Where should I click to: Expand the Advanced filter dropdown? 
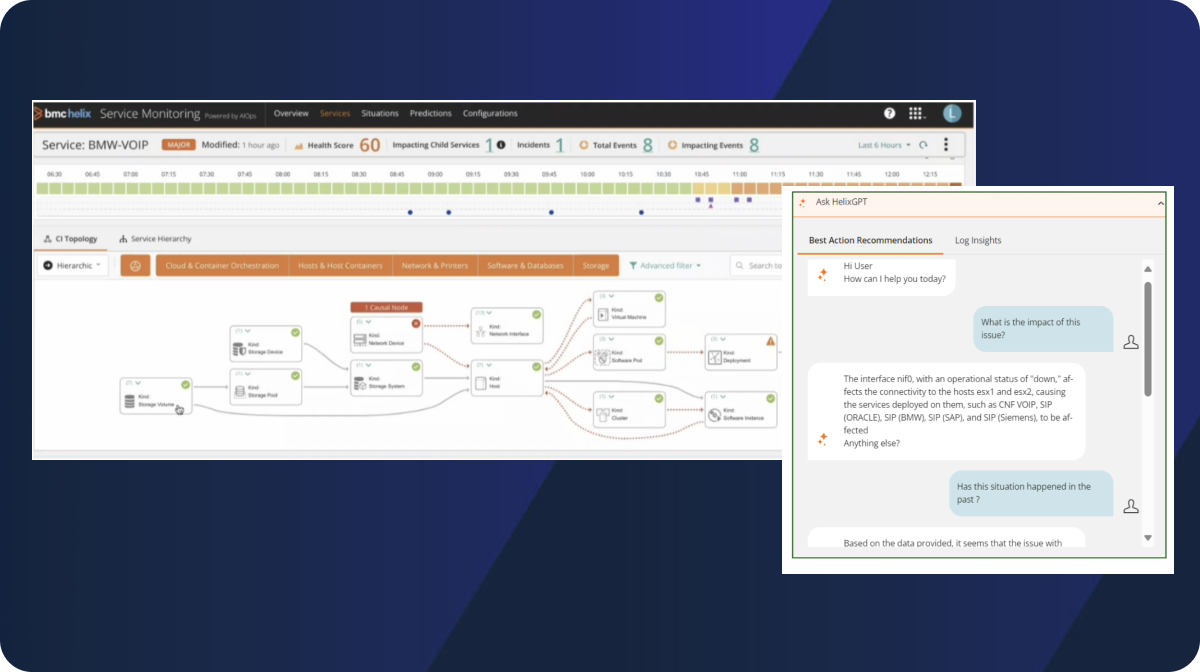click(665, 266)
